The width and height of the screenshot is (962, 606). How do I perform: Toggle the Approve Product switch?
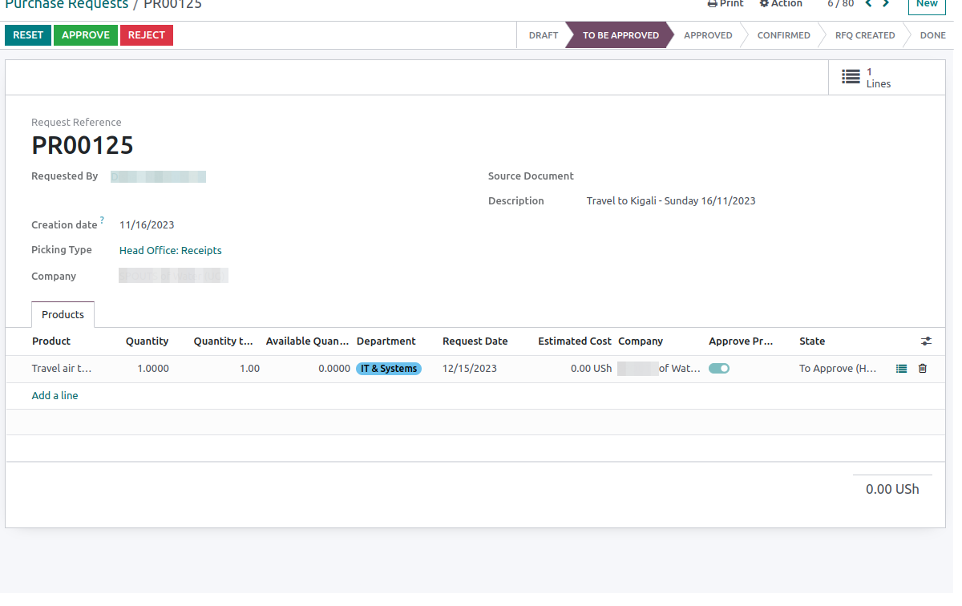[719, 369]
